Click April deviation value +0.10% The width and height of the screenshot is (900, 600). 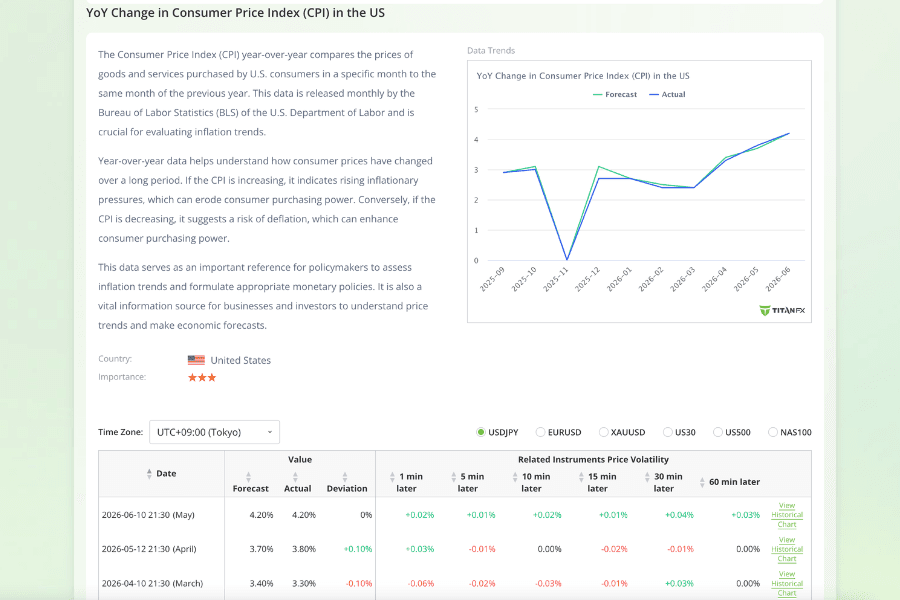click(358, 549)
